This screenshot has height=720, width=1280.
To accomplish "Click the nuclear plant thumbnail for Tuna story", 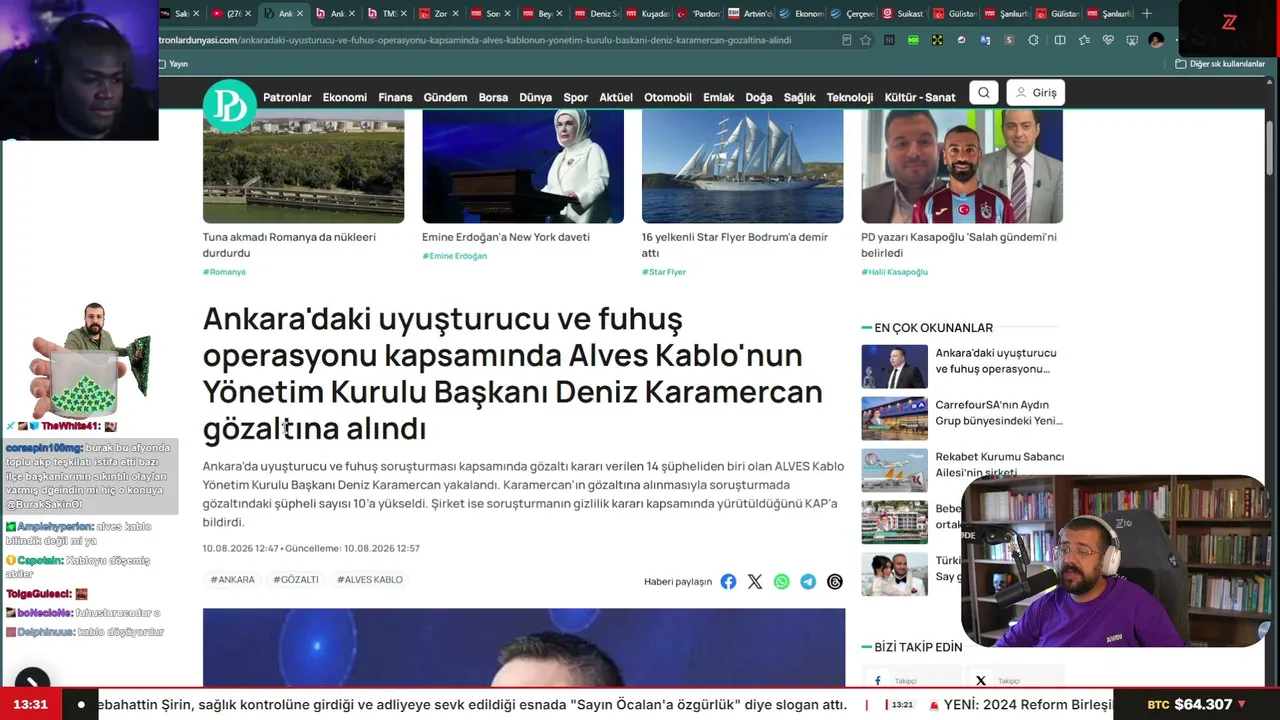I will (x=304, y=166).
